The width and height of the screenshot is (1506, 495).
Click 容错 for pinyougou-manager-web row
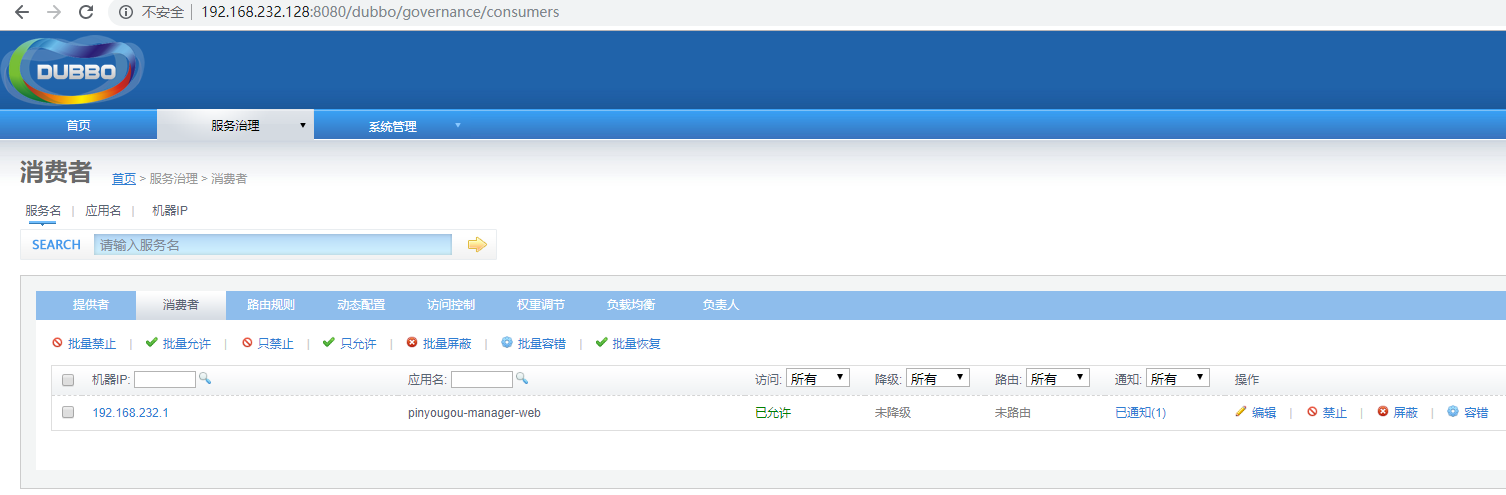pyautogui.click(x=1468, y=412)
